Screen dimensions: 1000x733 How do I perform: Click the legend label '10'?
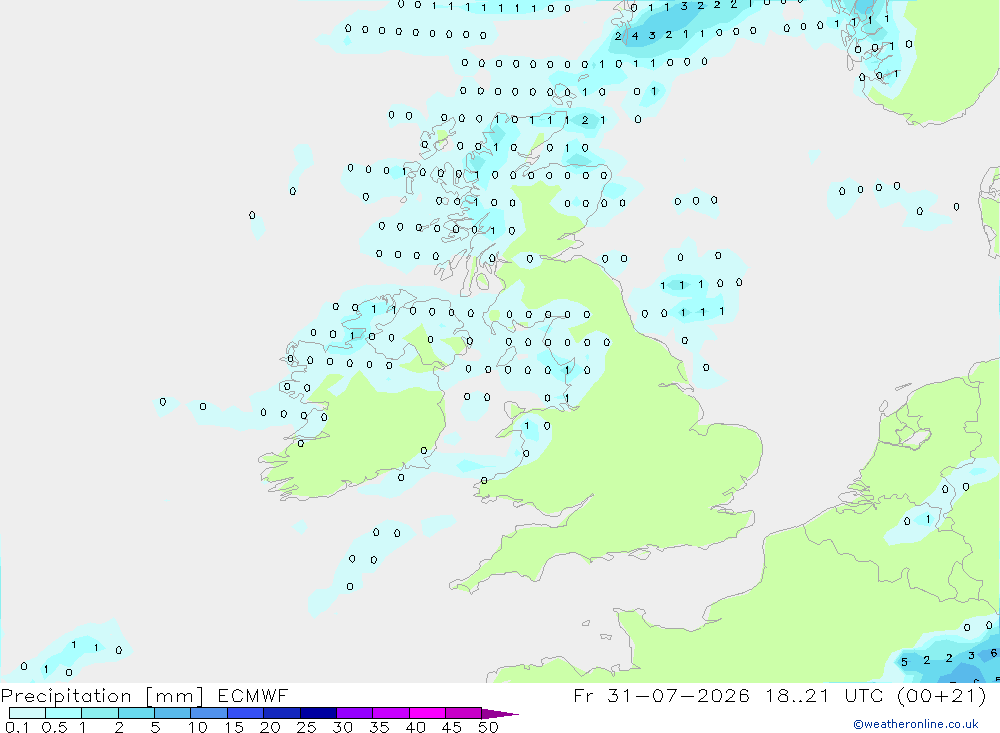click(198, 727)
